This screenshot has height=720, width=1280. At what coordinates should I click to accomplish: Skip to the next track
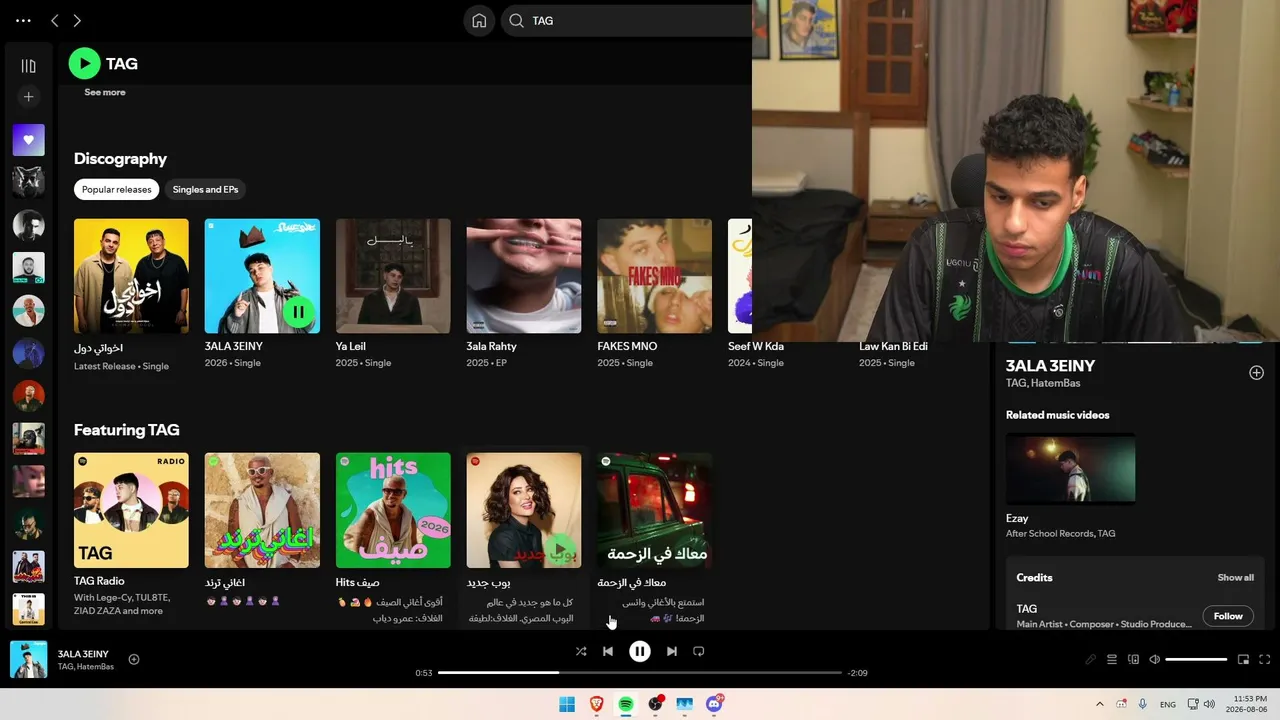tap(672, 651)
